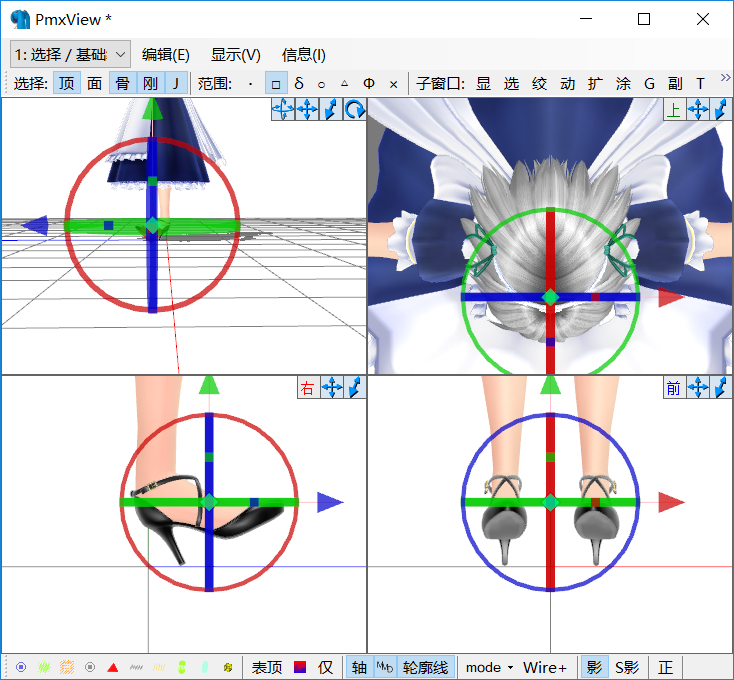Toggle vertex selection 顶
This screenshot has height=680, width=734.
coord(66,83)
